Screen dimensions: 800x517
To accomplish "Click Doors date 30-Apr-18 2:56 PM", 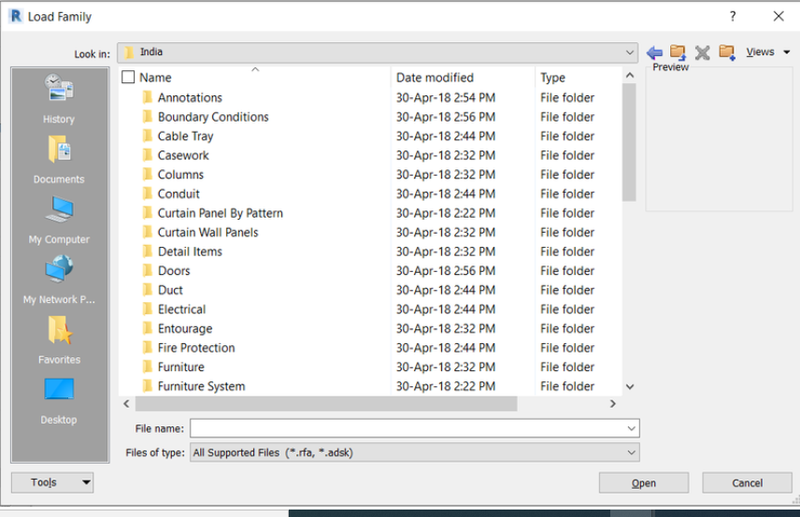I will coord(445,270).
